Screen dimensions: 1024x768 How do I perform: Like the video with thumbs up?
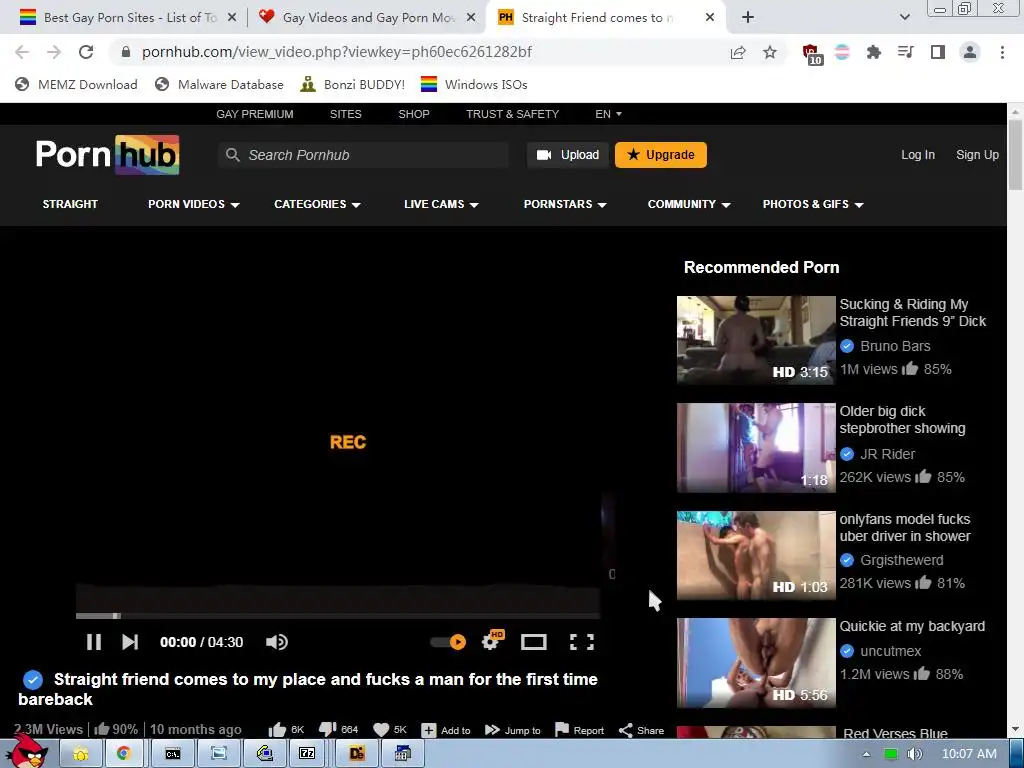click(x=286, y=729)
